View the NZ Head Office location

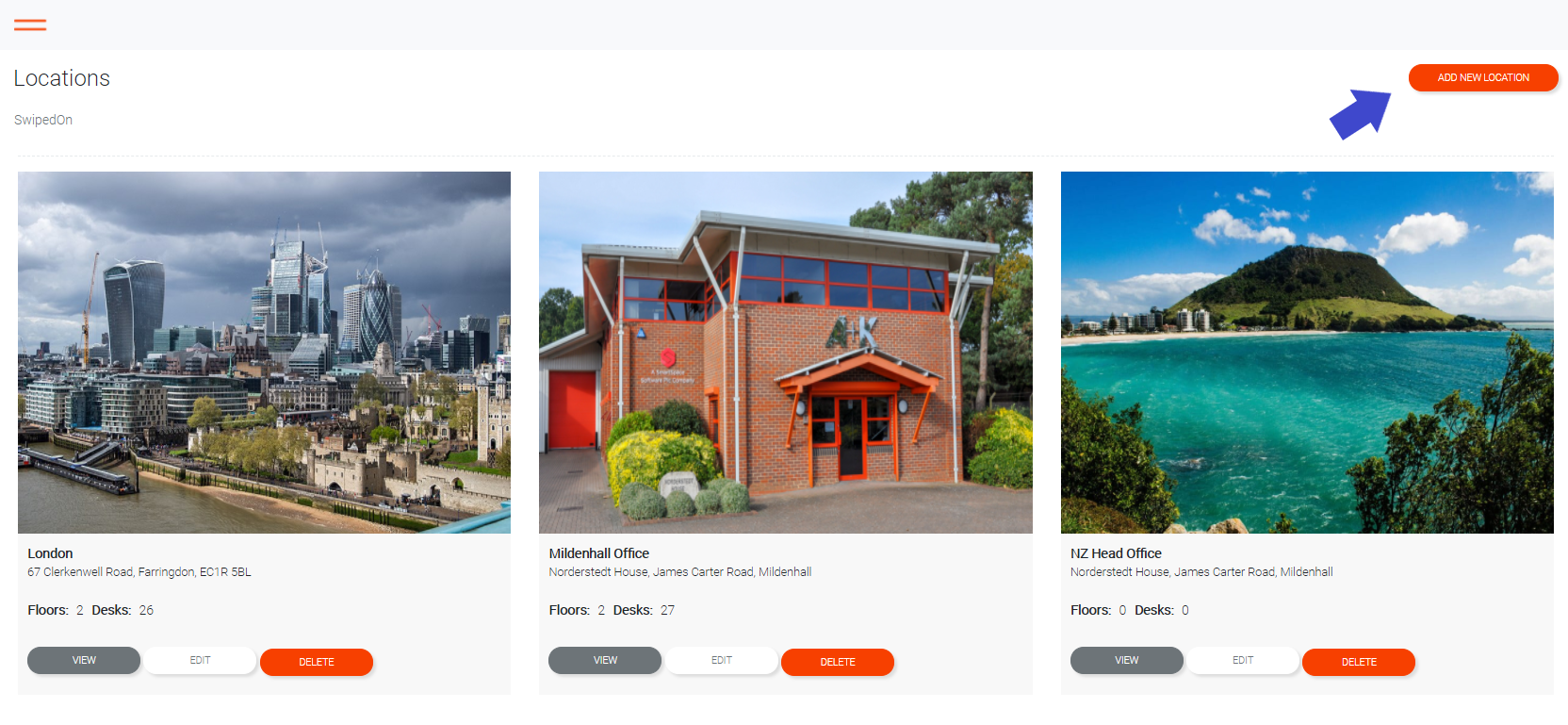1127,660
